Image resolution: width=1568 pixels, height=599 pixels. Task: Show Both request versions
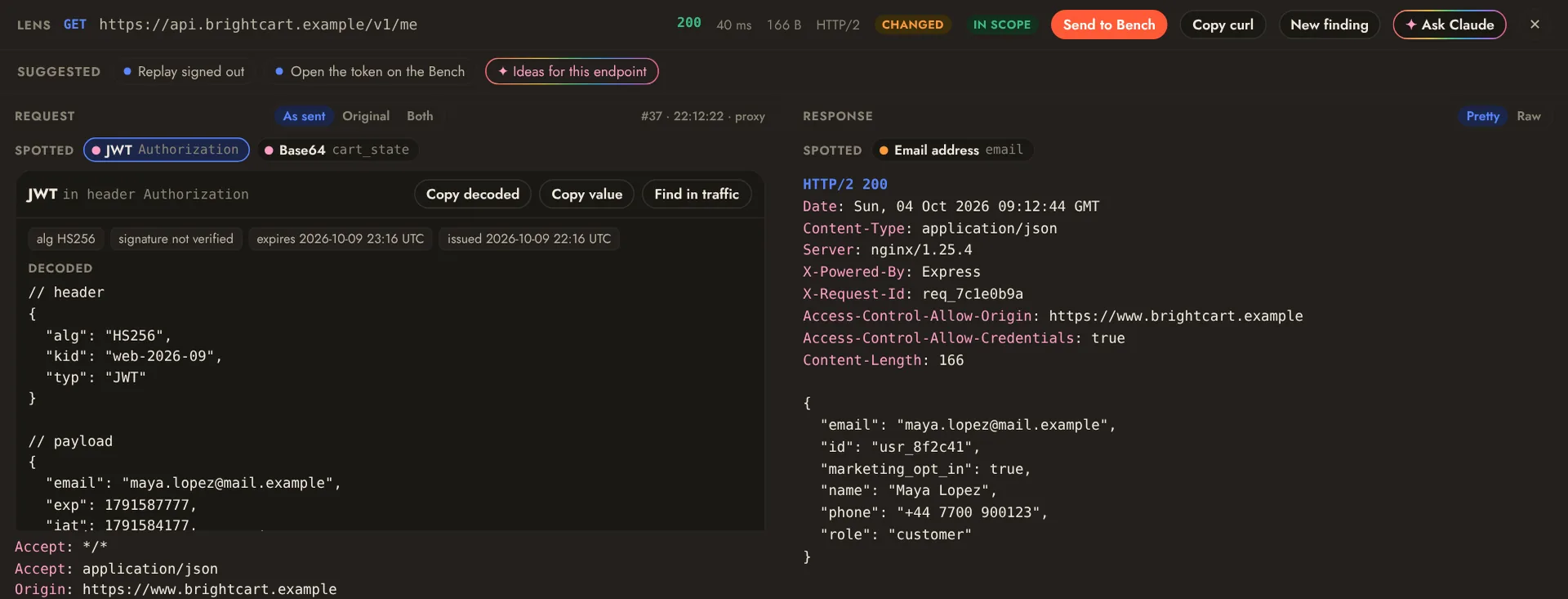coord(420,116)
